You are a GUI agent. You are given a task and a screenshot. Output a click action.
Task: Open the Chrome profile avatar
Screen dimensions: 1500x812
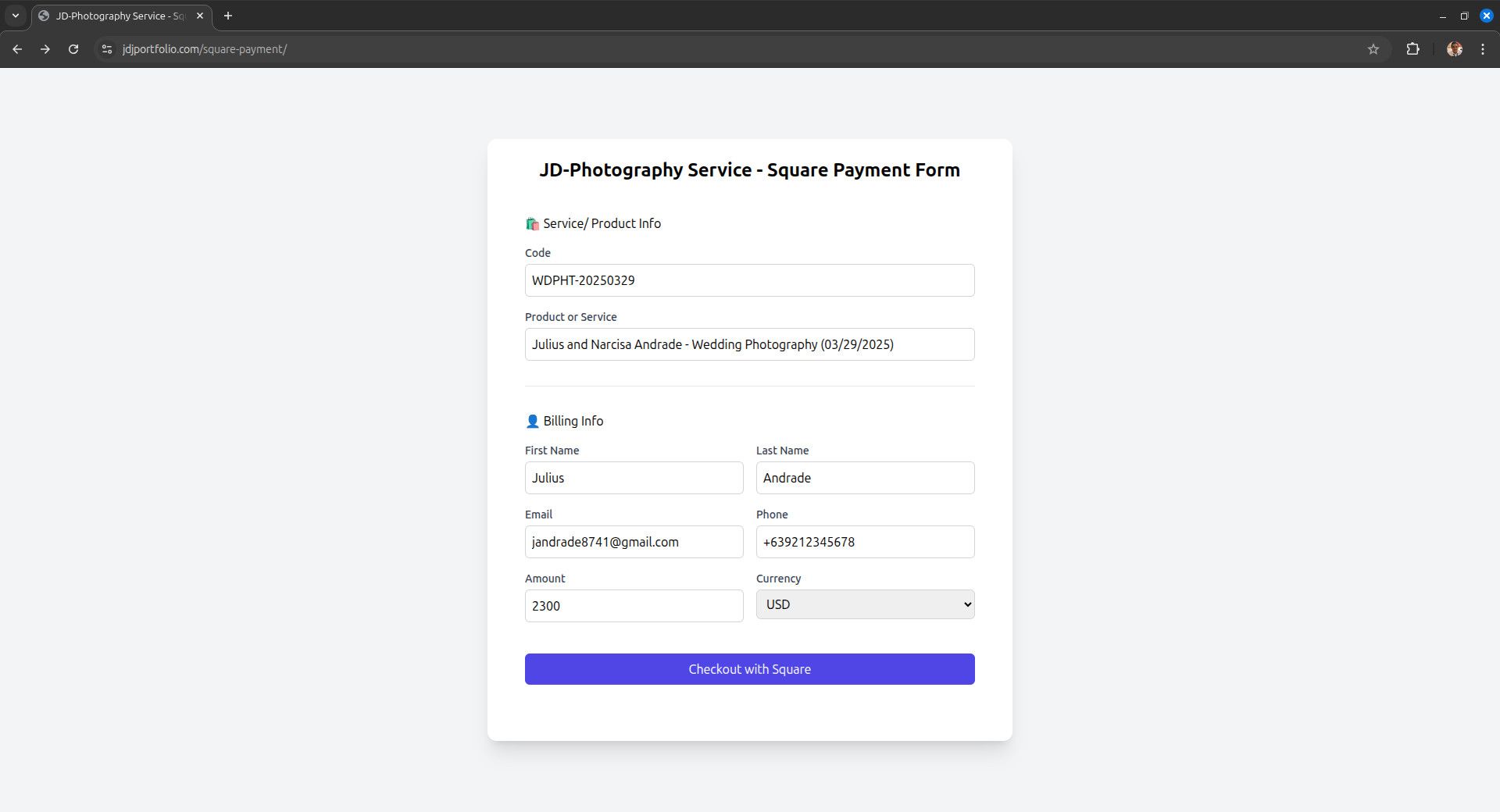click(x=1454, y=49)
